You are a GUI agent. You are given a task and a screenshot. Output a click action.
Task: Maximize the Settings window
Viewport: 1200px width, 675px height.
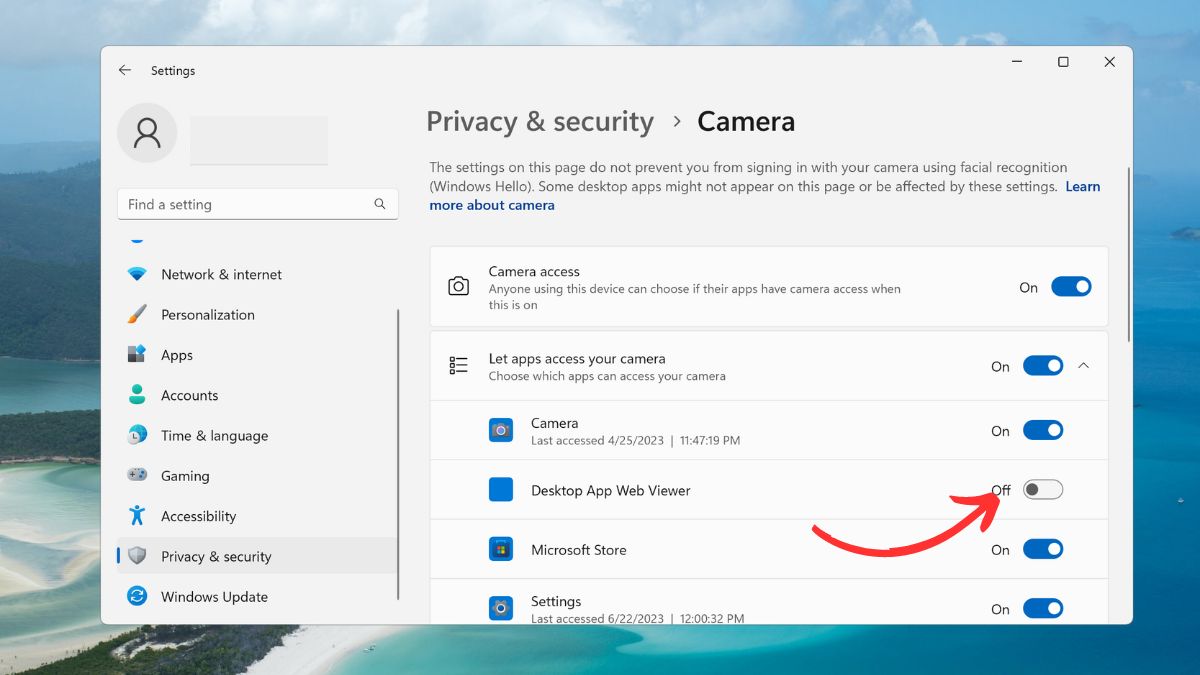1063,62
